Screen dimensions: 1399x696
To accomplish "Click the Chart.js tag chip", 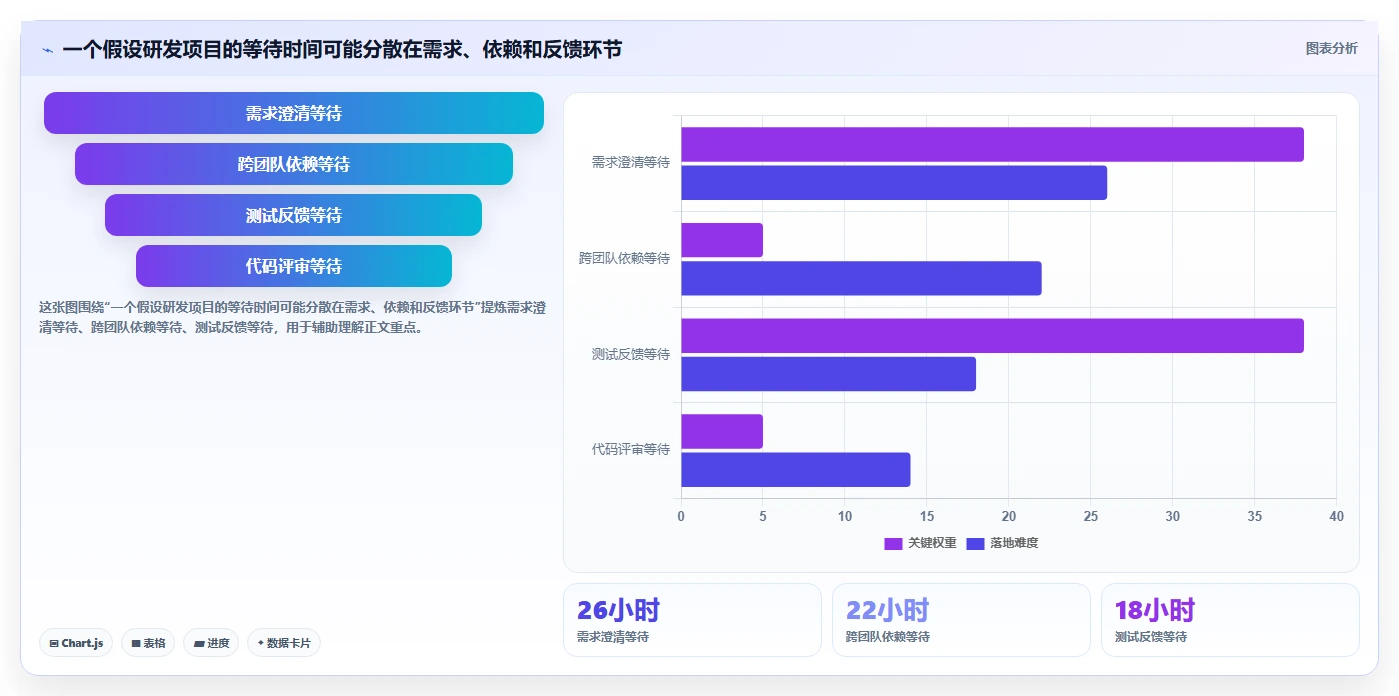I will (x=76, y=643).
